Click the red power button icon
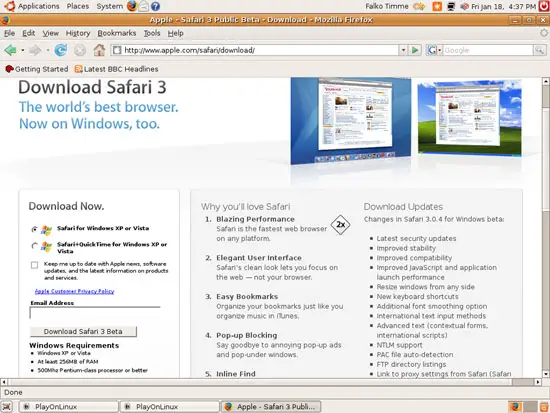Viewport: 550px width, 413px height. (x=544, y=6)
